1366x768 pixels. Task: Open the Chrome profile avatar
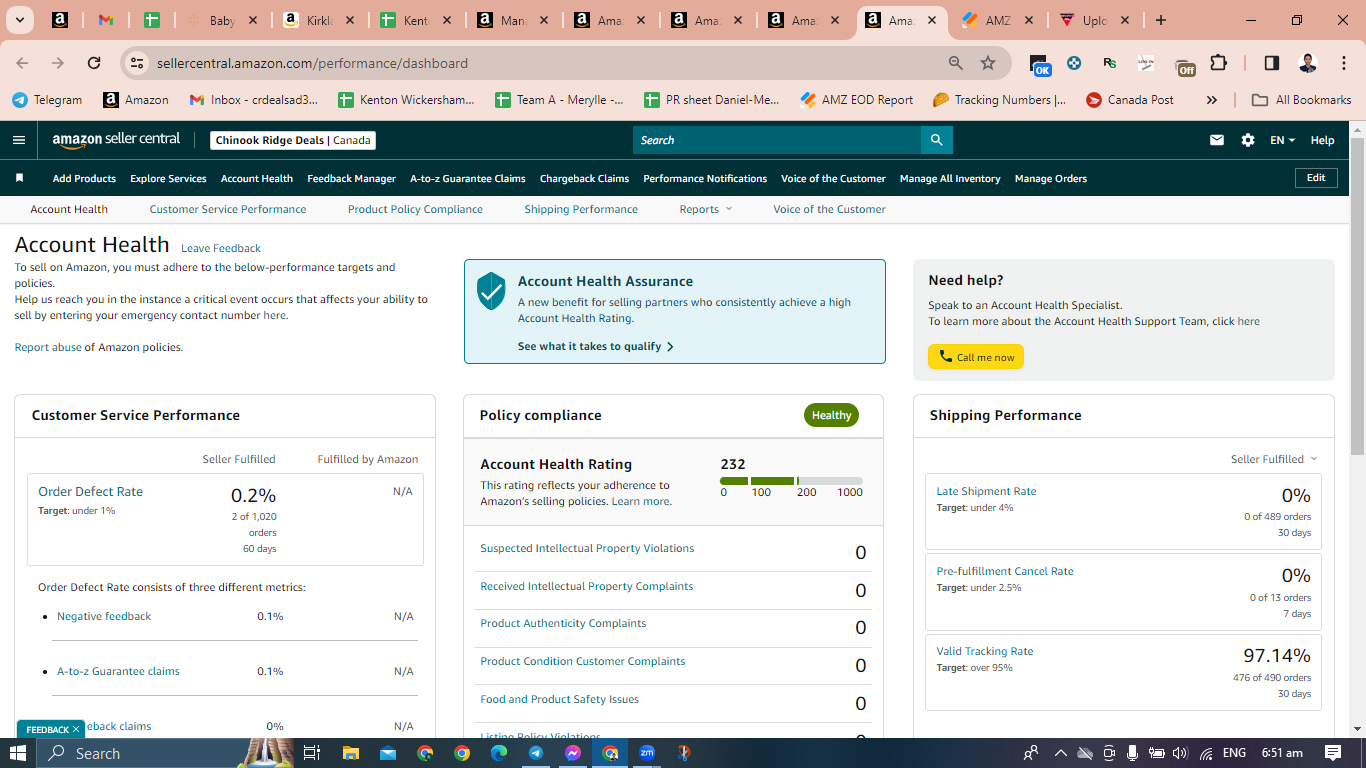point(1307,63)
